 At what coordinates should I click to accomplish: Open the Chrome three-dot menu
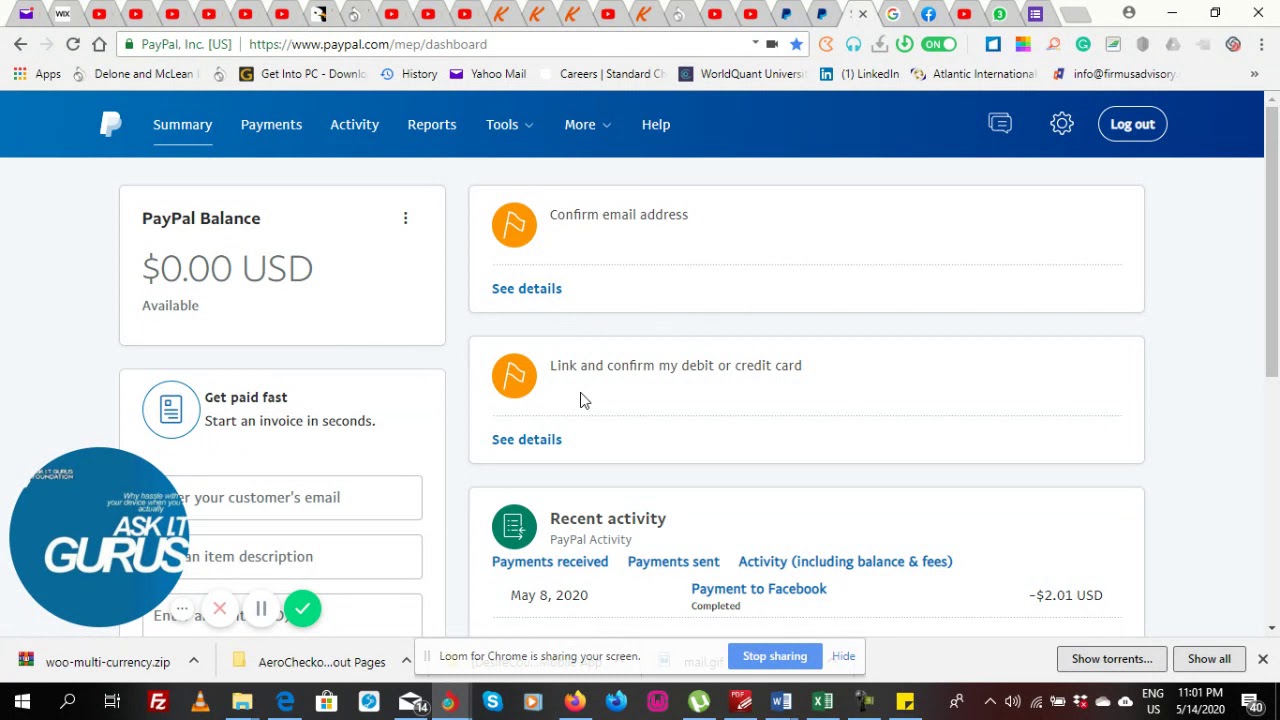(x=1262, y=44)
